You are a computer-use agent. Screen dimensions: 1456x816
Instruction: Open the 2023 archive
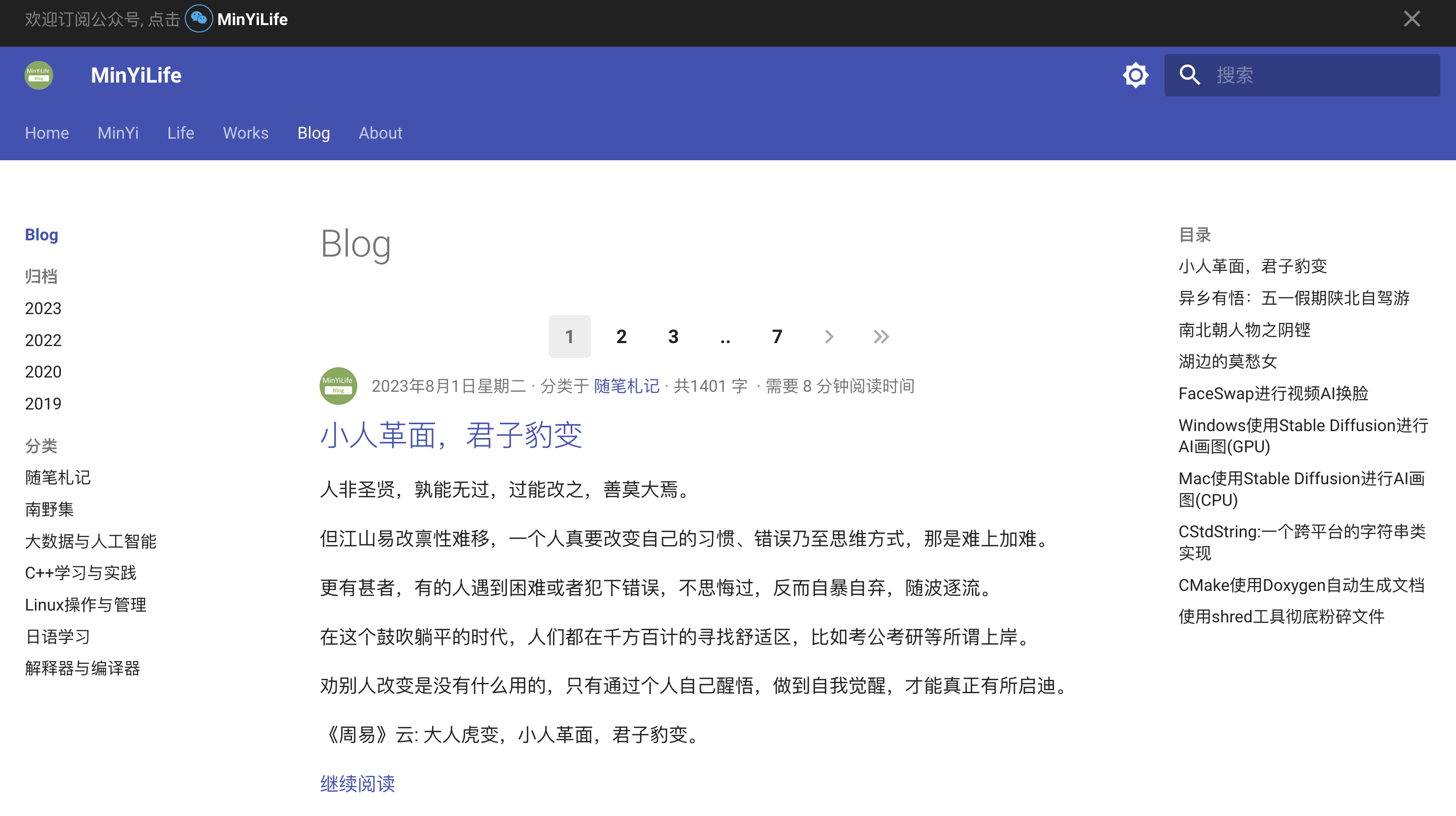pos(43,309)
